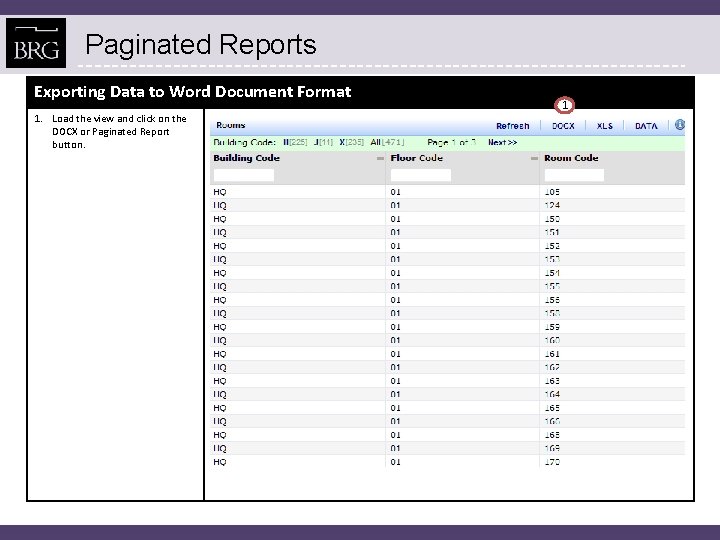Export report with DOCX button

click(563, 126)
